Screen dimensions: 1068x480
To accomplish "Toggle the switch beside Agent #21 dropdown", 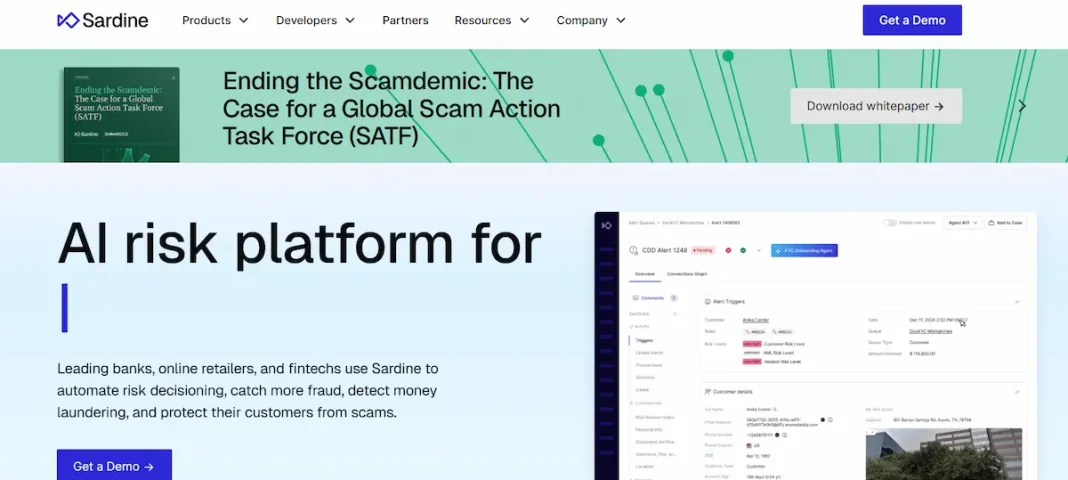I will click(x=890, y=223).
